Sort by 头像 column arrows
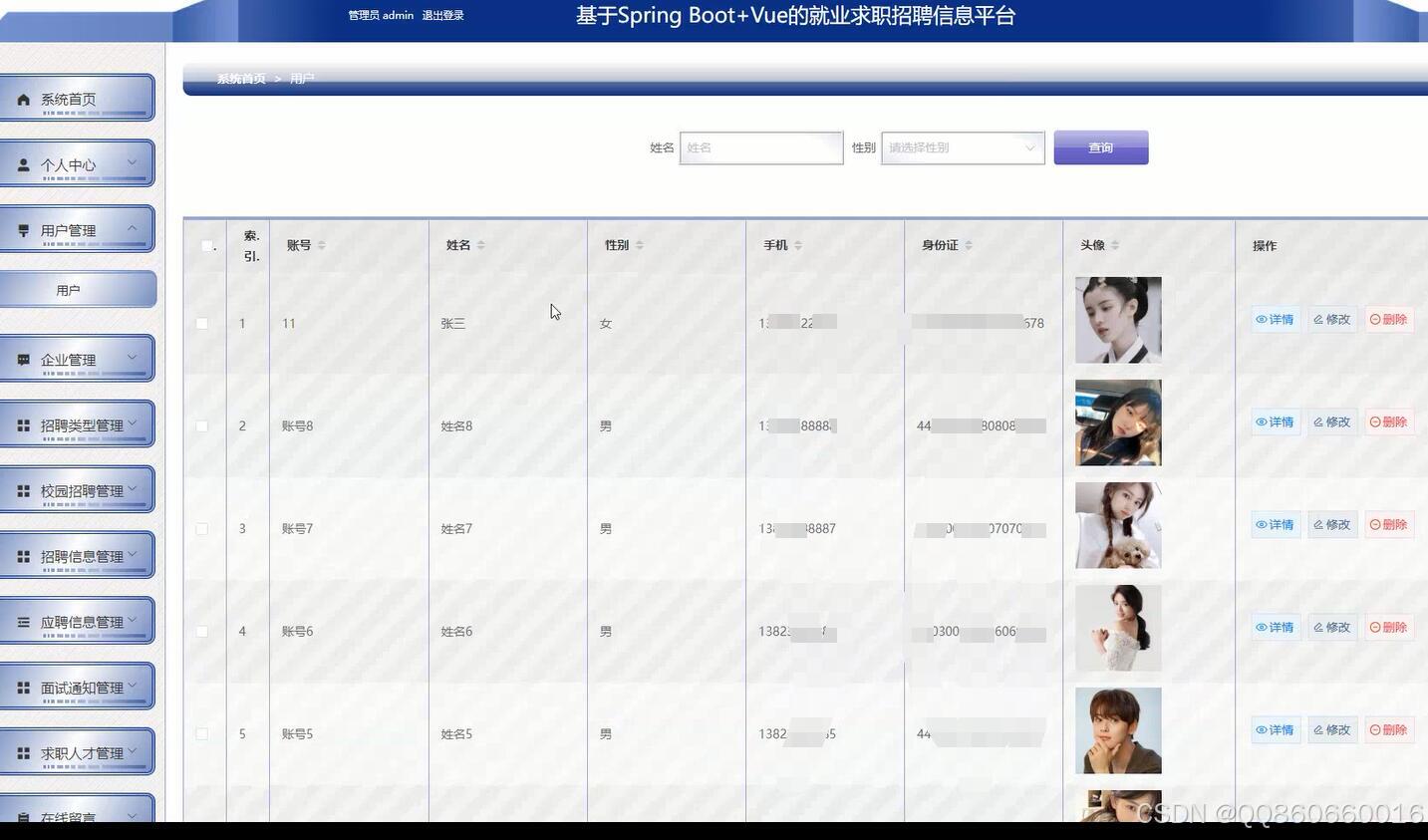 (1114, 245)
